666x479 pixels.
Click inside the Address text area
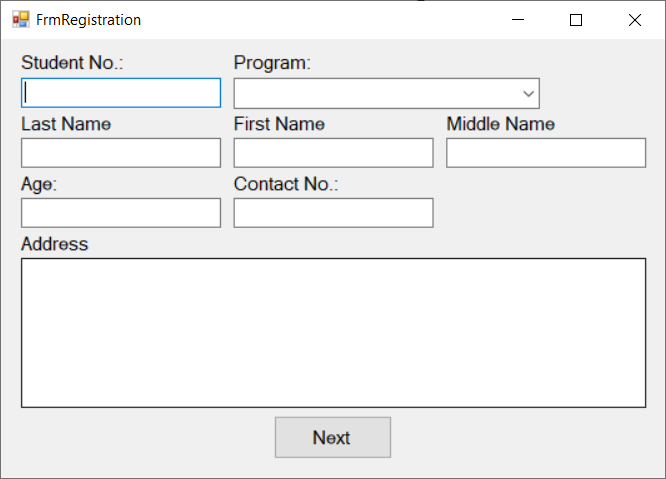(333, 333)
